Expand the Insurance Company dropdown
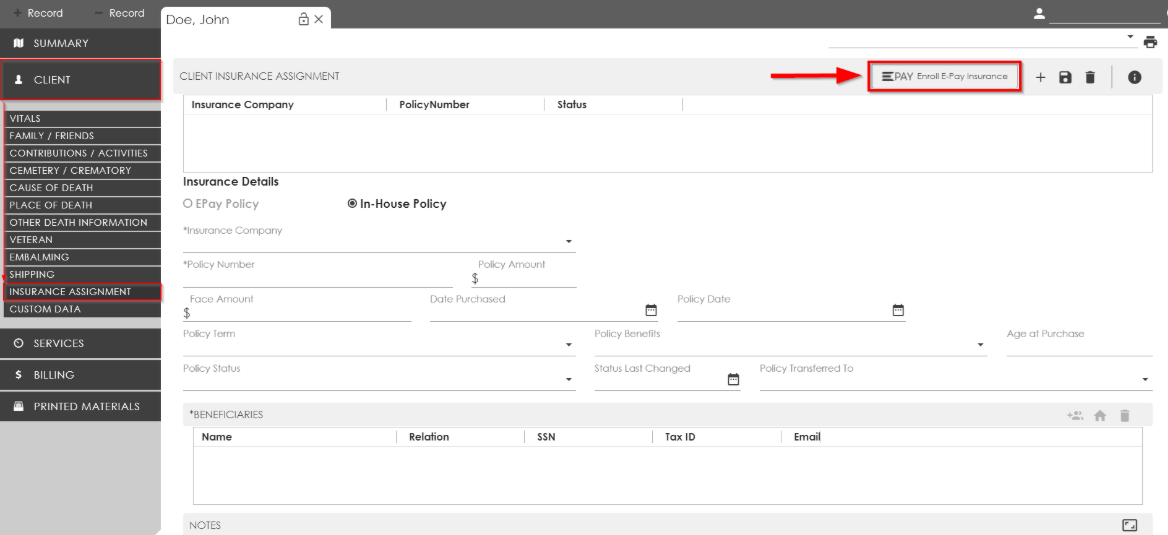Viewport: 1168px width, 535px height. pyautogui.click(x=569, y=242)
